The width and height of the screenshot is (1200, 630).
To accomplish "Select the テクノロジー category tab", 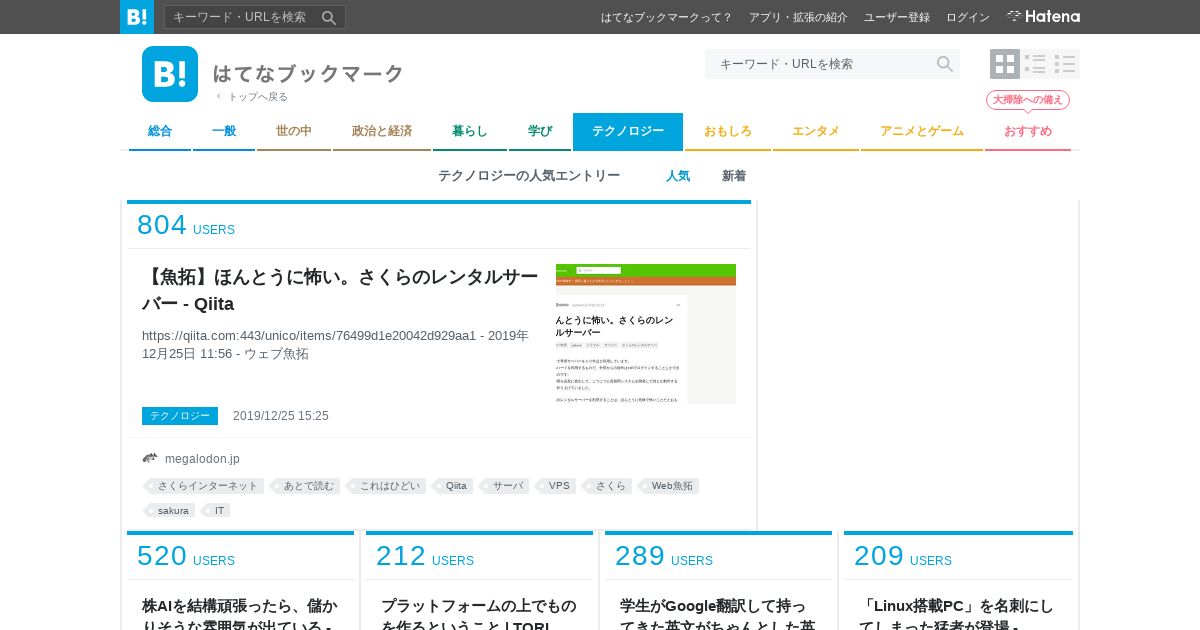I will coord(628,131).
